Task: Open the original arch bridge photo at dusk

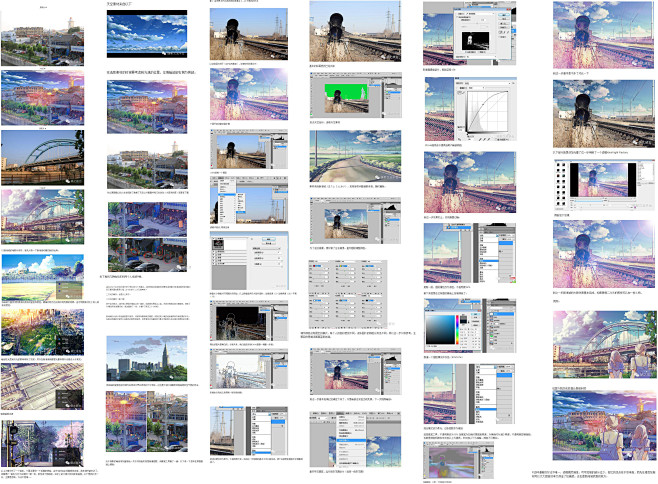Action: (x=49, y=158)
